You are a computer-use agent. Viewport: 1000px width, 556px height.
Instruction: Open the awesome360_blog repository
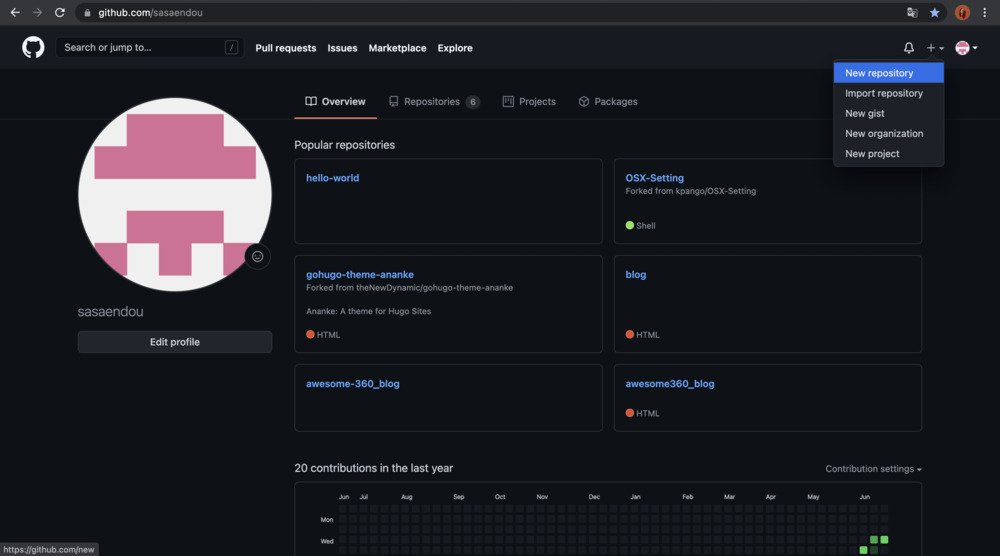point(670,383)
